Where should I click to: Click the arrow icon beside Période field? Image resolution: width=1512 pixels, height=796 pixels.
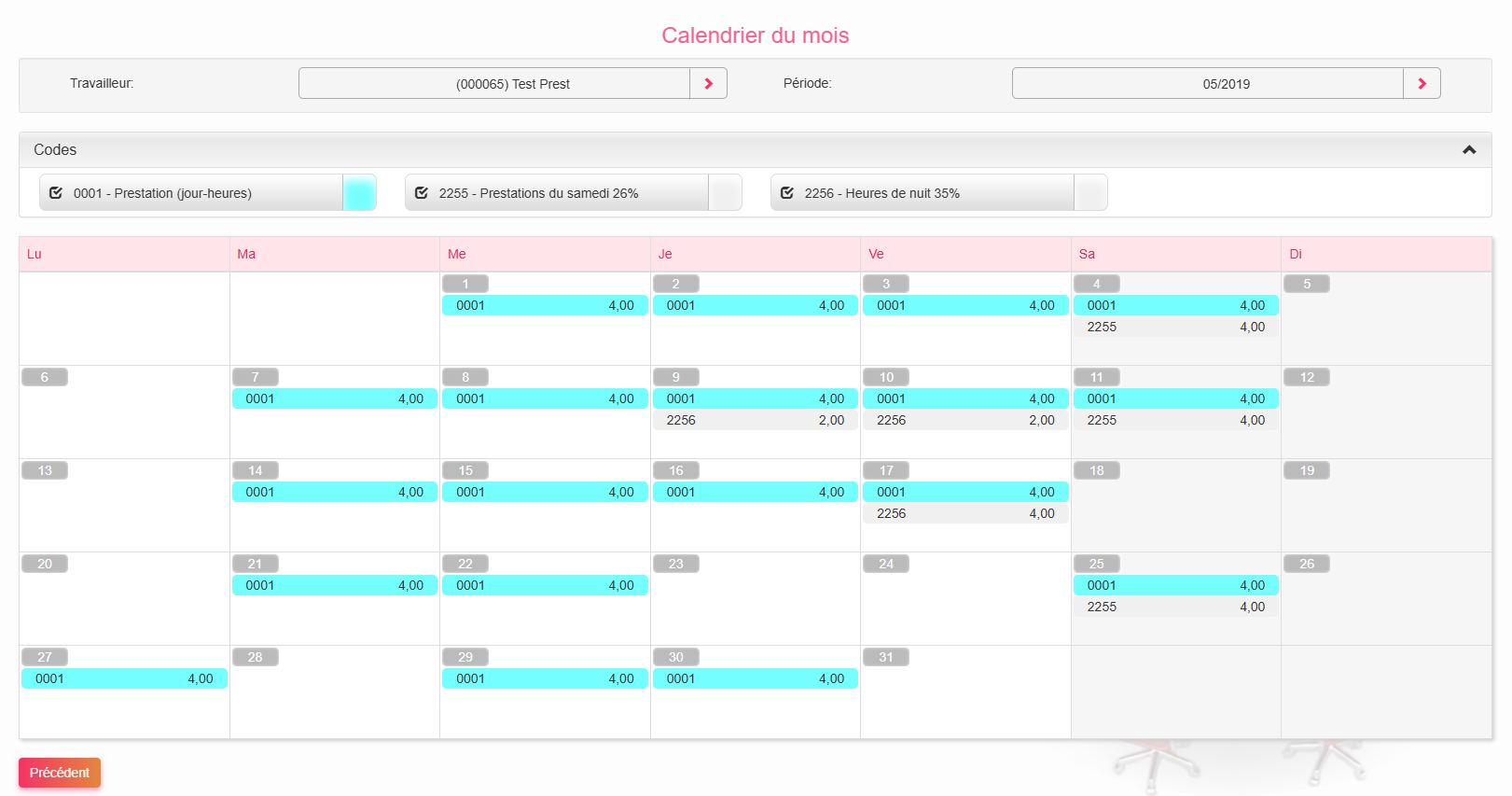(1422, 84)
